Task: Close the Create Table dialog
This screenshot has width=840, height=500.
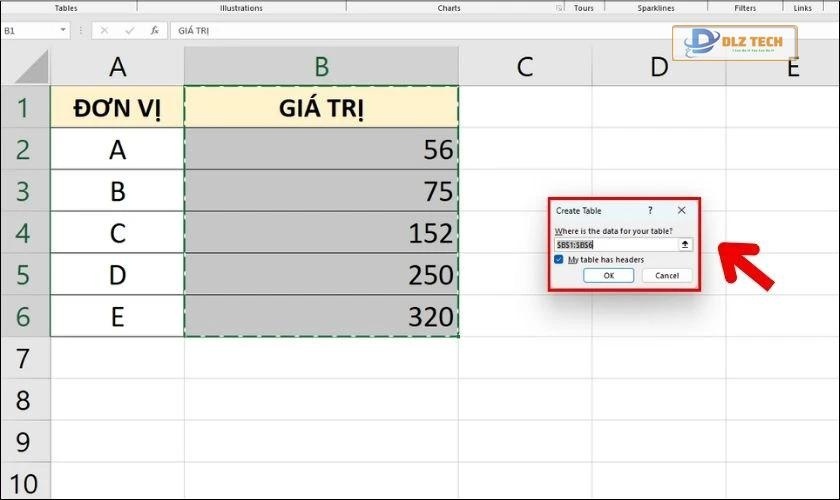Action: point(681,211)
